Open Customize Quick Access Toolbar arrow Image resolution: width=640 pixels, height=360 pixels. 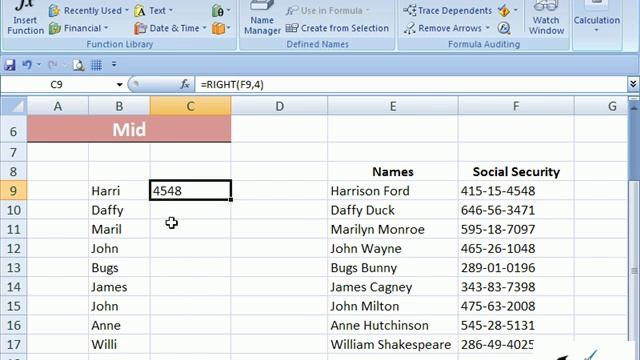114,64
